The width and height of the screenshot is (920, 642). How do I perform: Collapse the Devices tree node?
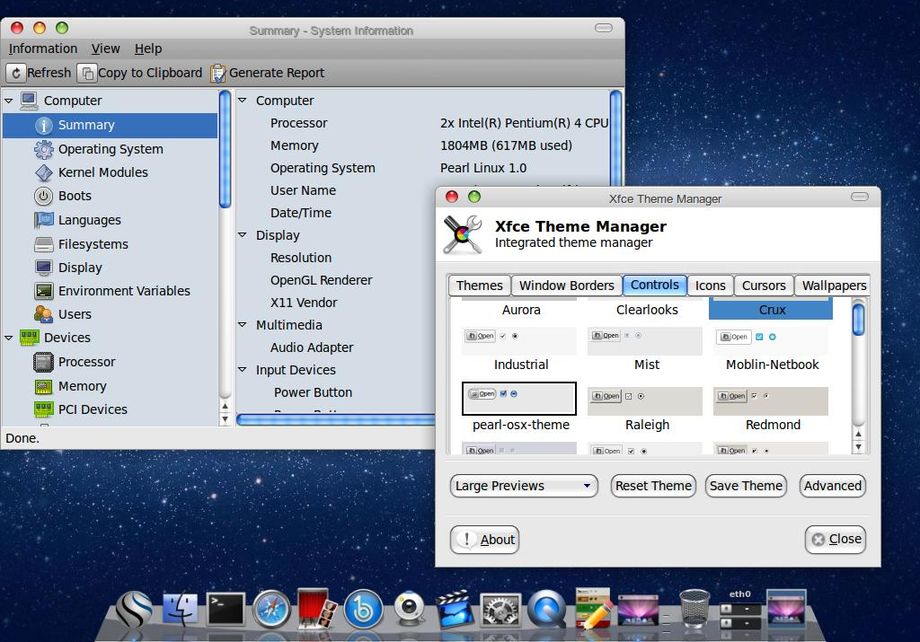9,338
